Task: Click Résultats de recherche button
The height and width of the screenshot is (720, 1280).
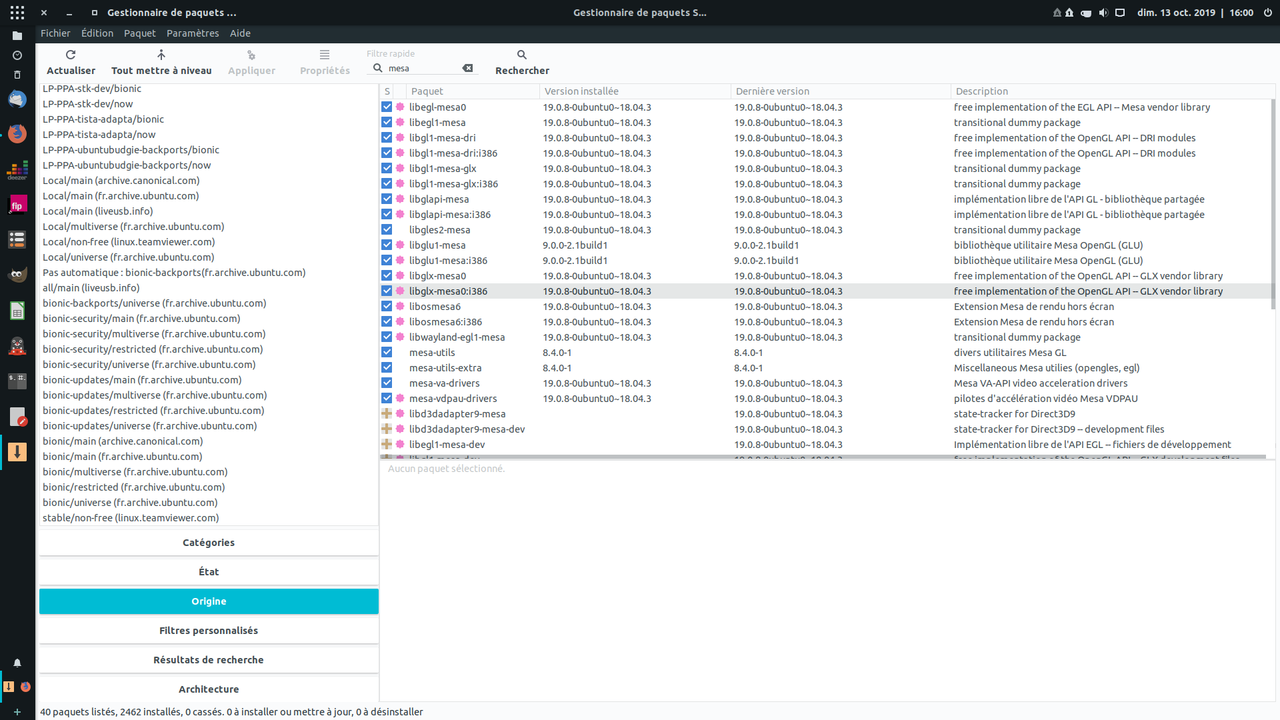Action: click(x=209, y=660)
